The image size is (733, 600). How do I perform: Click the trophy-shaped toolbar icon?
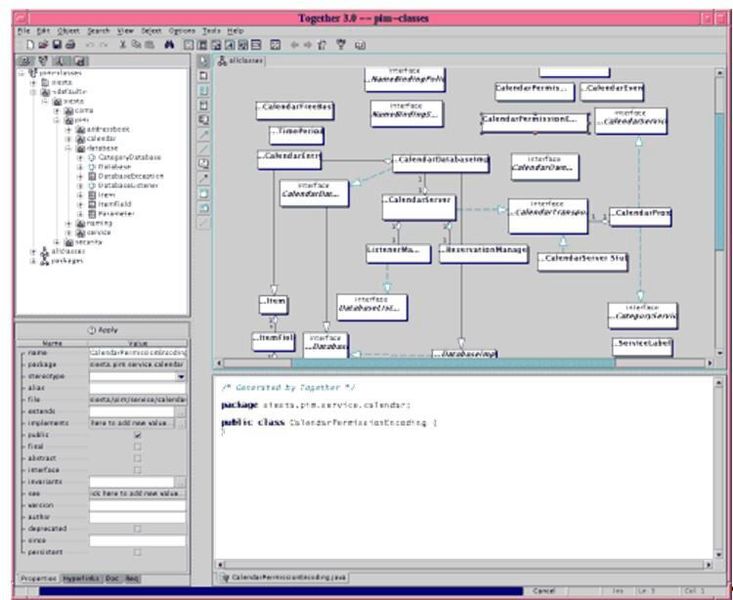[341, 45]
